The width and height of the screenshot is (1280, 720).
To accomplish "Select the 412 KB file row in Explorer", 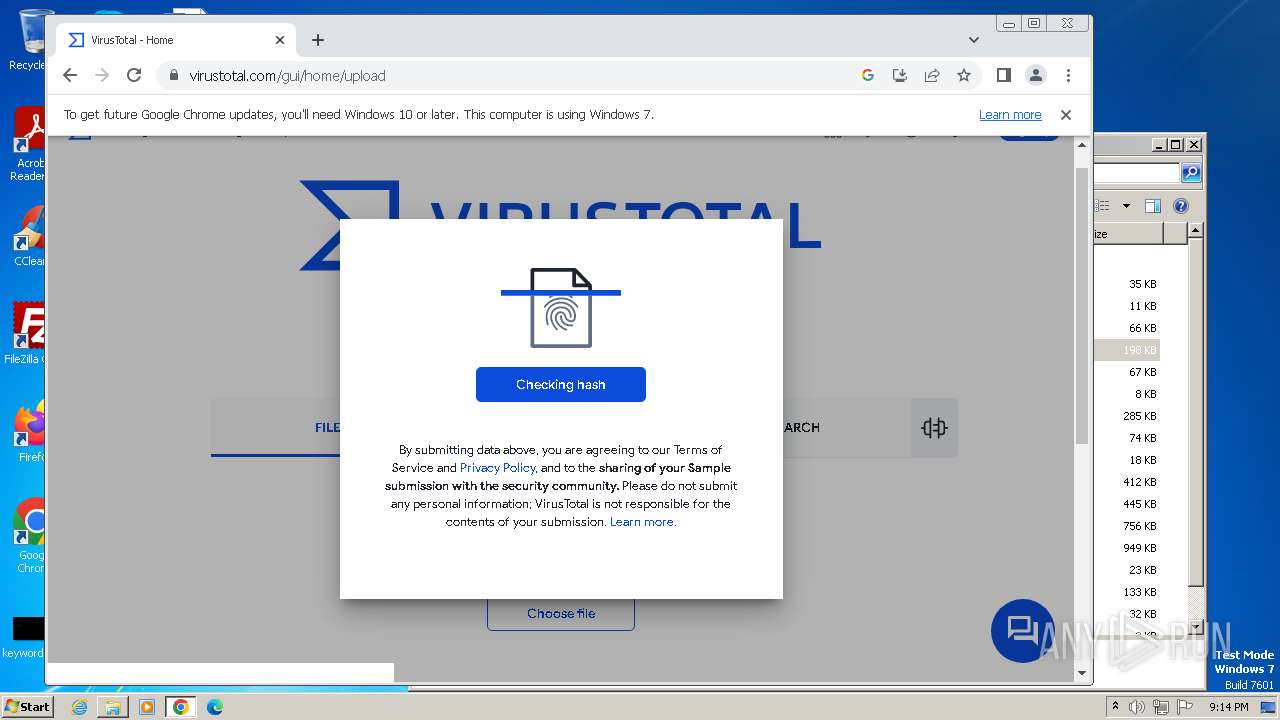I will click(x=1127, y=482).
